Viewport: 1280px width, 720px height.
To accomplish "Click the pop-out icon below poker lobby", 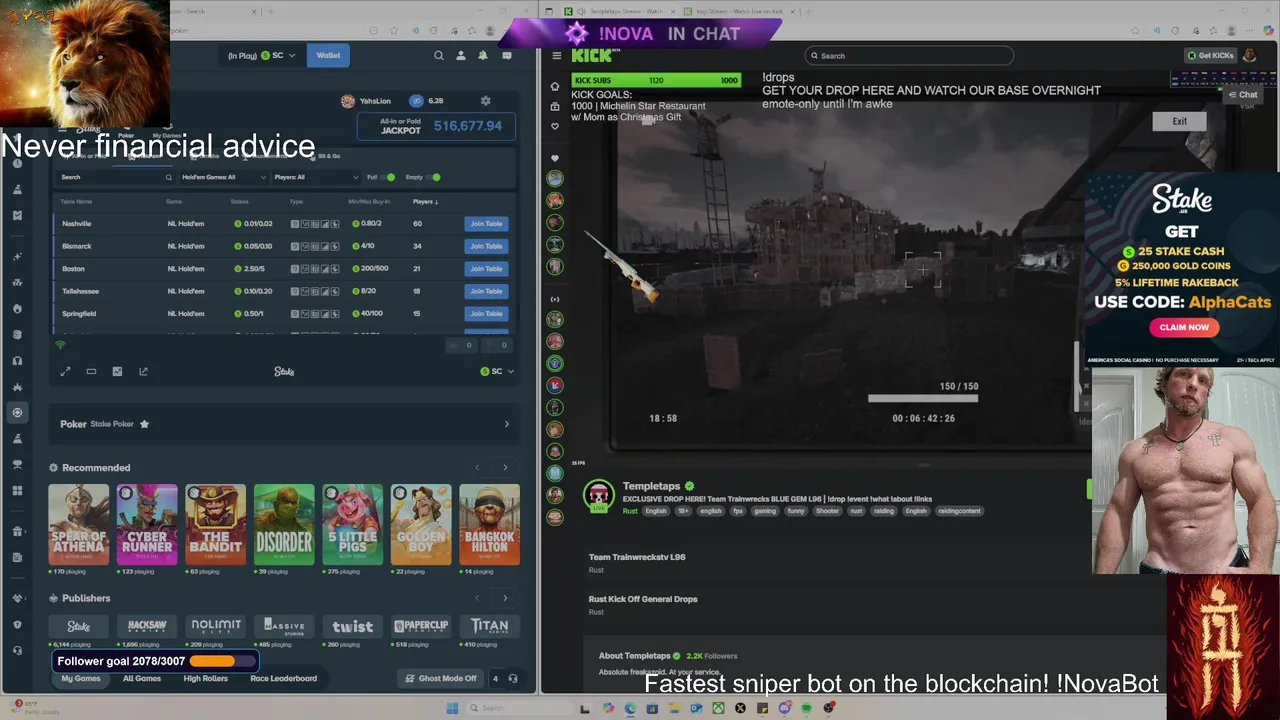I will (143, 371).
